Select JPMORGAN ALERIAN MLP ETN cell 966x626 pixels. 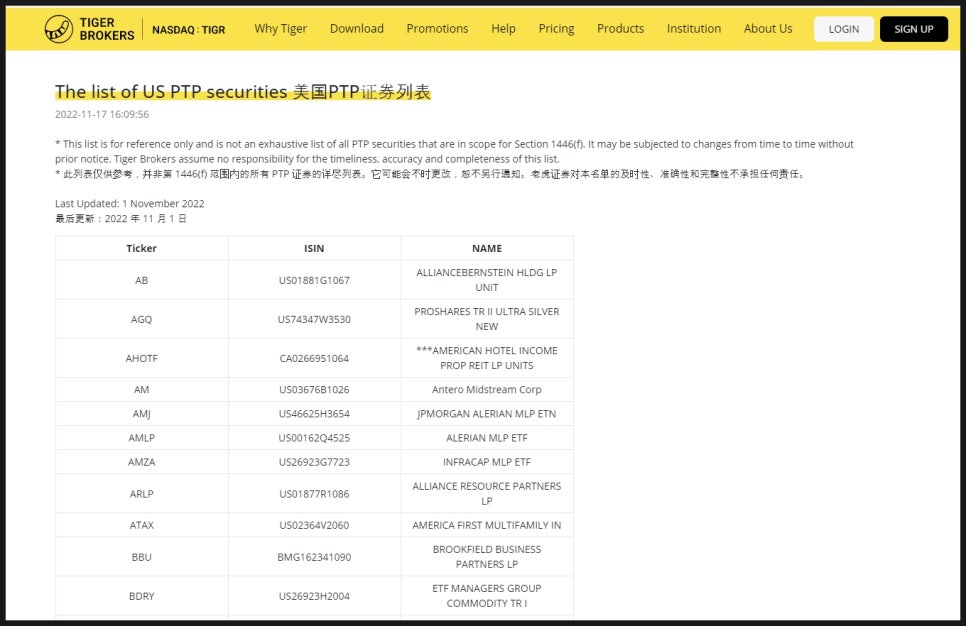(487, 413)
